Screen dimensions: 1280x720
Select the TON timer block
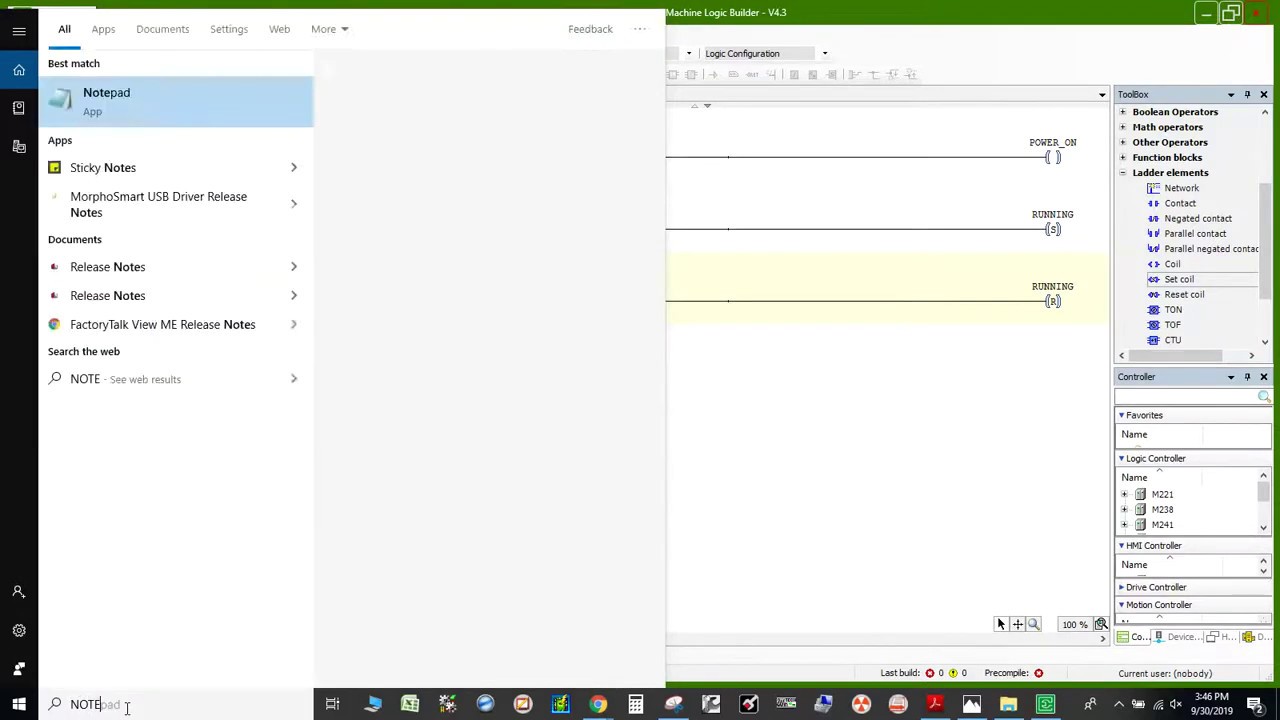[1172, 310]
